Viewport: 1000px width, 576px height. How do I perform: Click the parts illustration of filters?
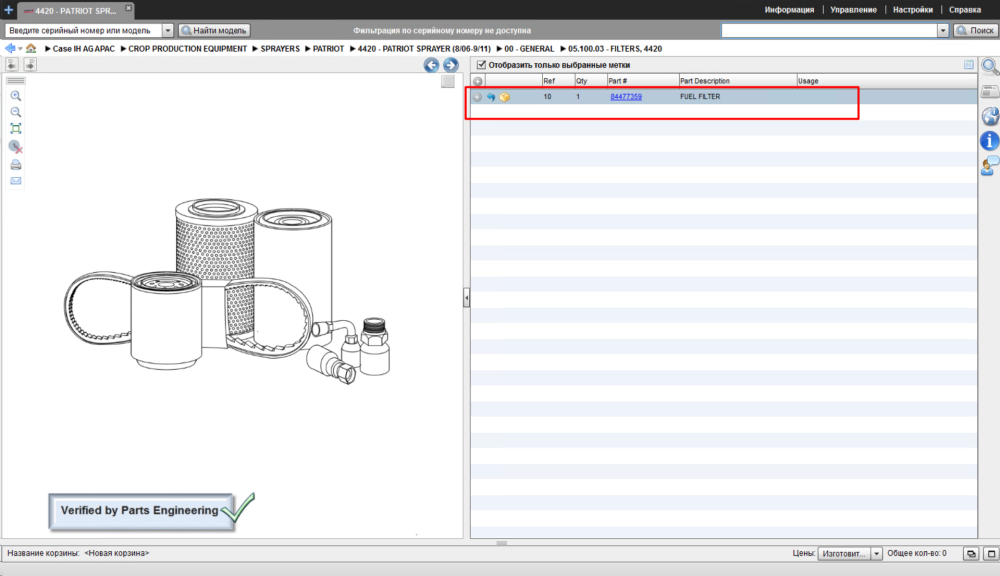[227, 292]
